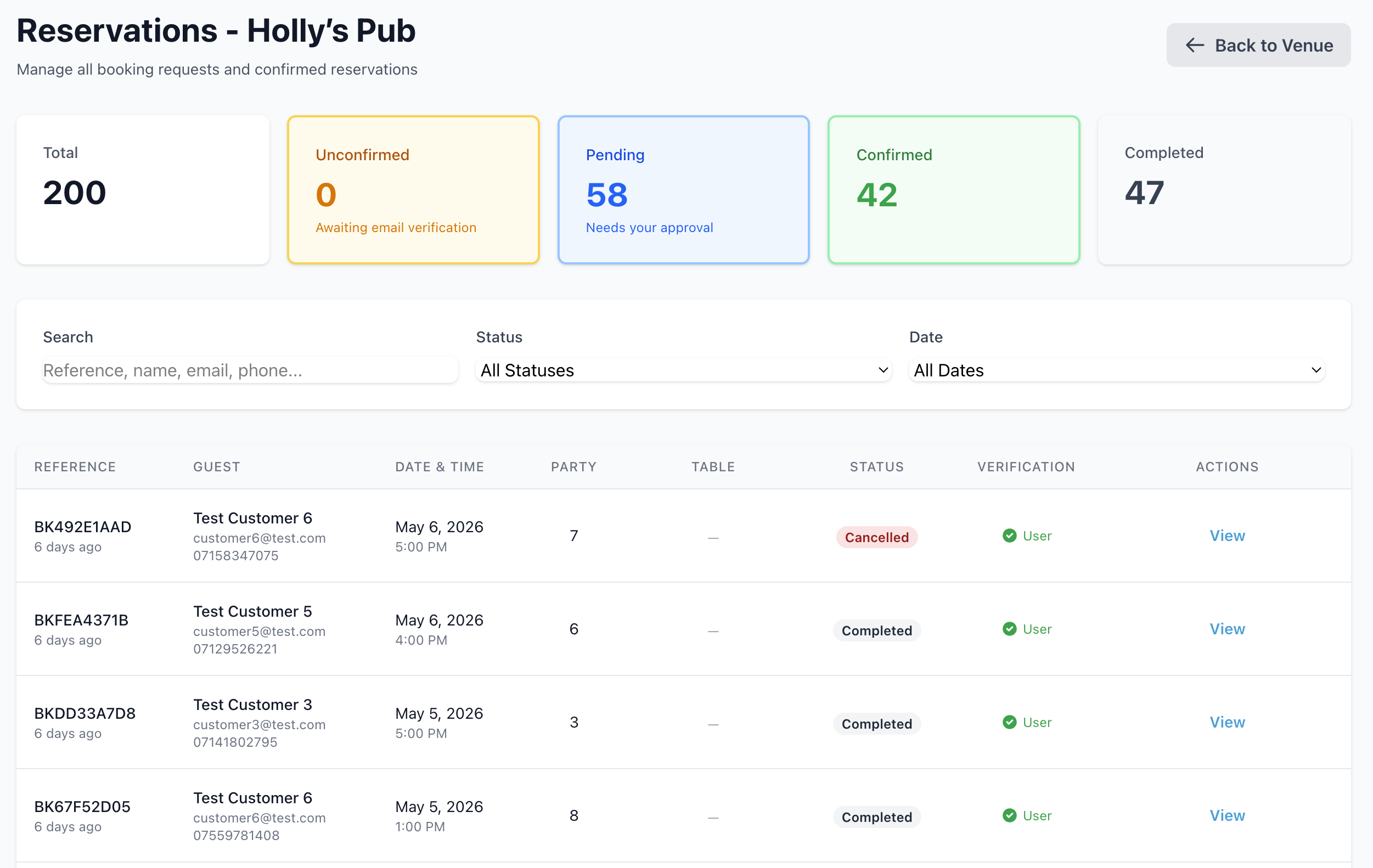The width and height of the screenshot is (1373, 868).
Task: Click the Back to Venue button
Action: 1258,46
